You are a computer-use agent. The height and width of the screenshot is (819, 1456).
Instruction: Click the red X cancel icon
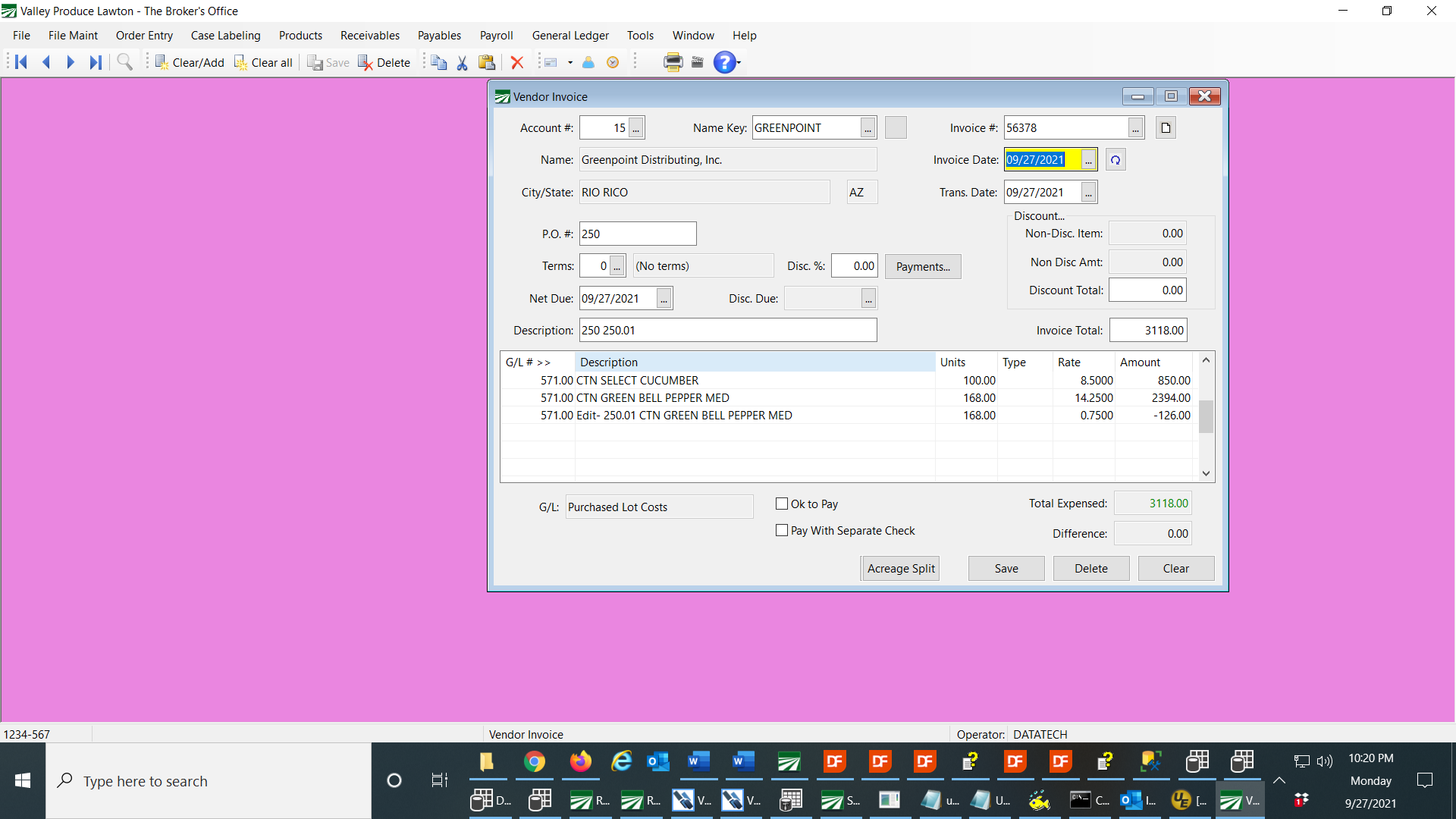(x=517, y=62)
